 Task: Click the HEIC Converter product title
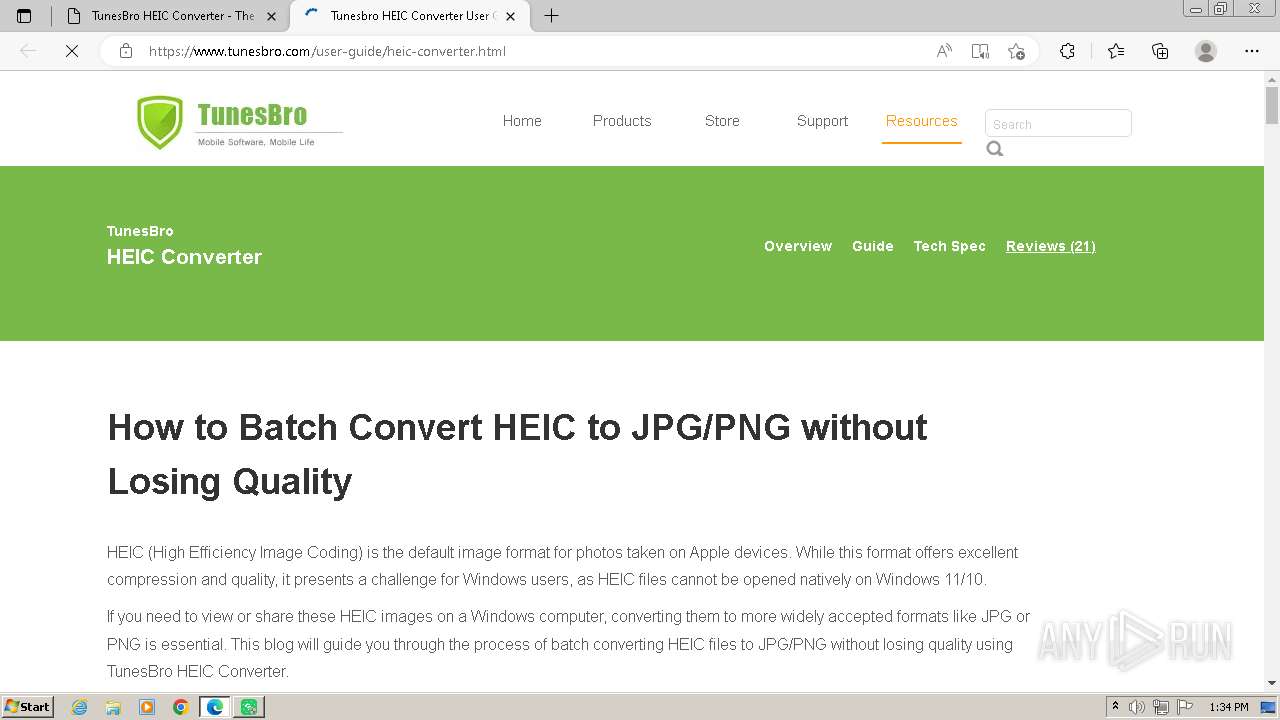click(184, 257)
